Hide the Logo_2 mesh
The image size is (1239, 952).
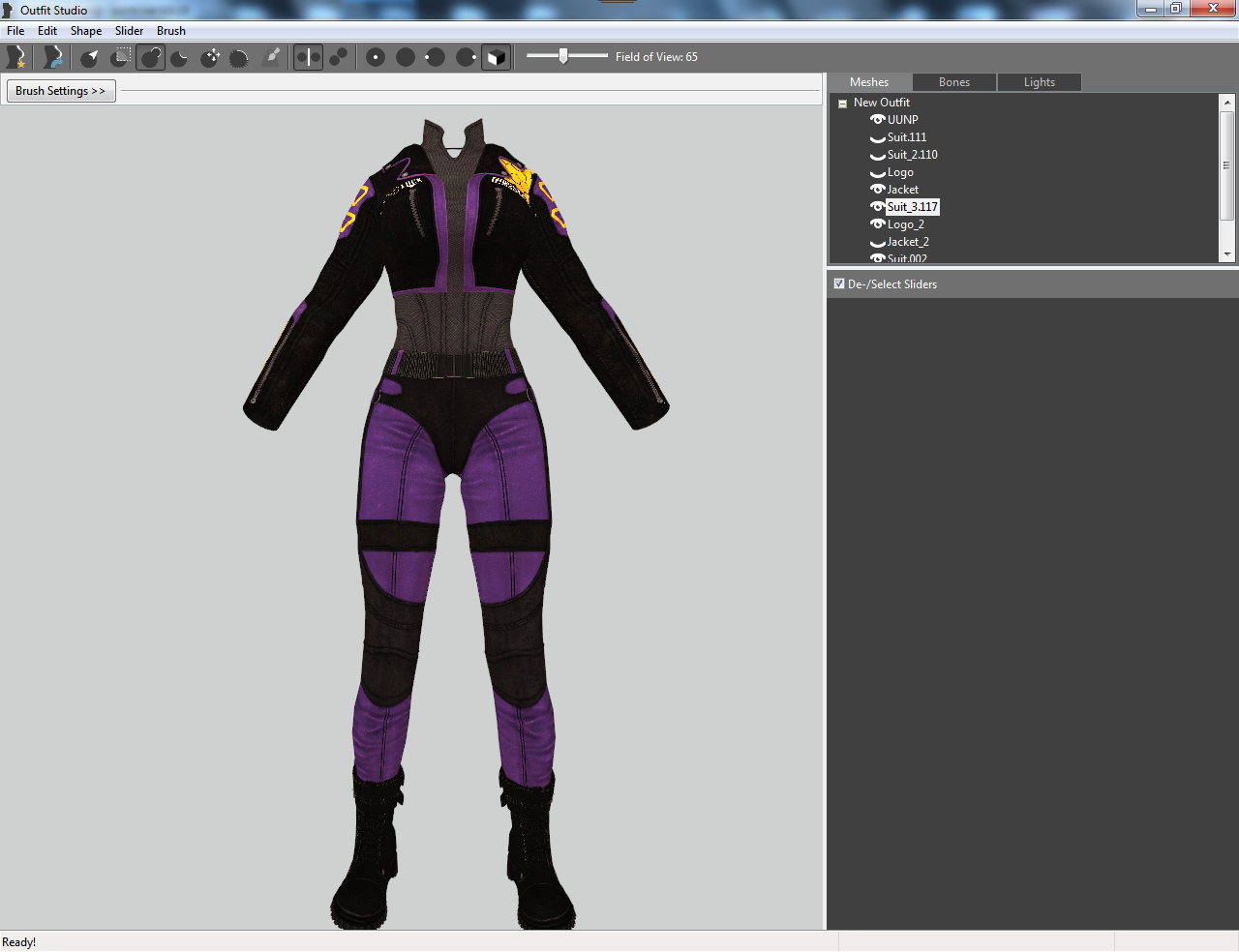[878, 224]
